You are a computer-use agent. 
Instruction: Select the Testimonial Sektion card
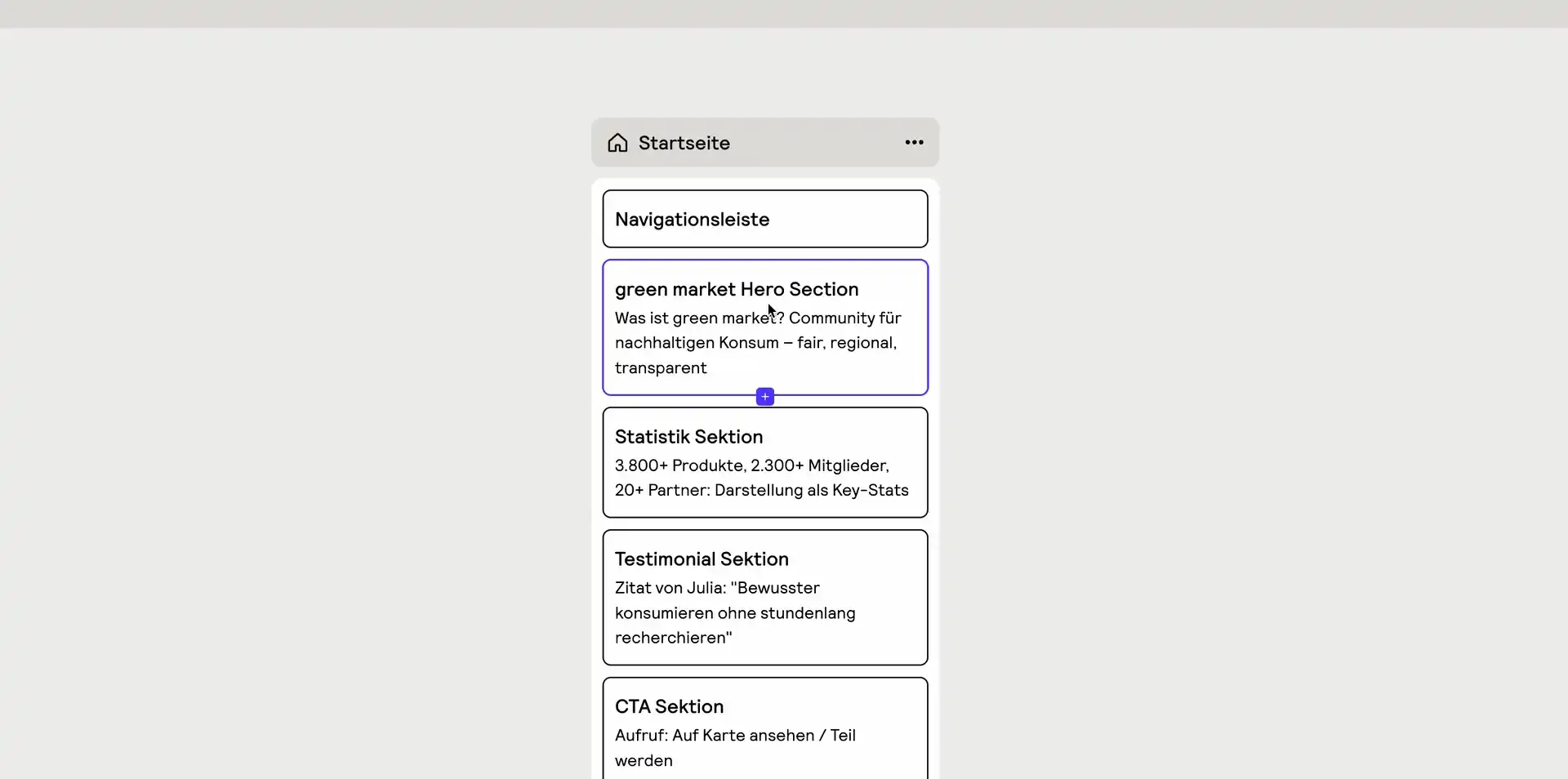click(x=764, y=597)
